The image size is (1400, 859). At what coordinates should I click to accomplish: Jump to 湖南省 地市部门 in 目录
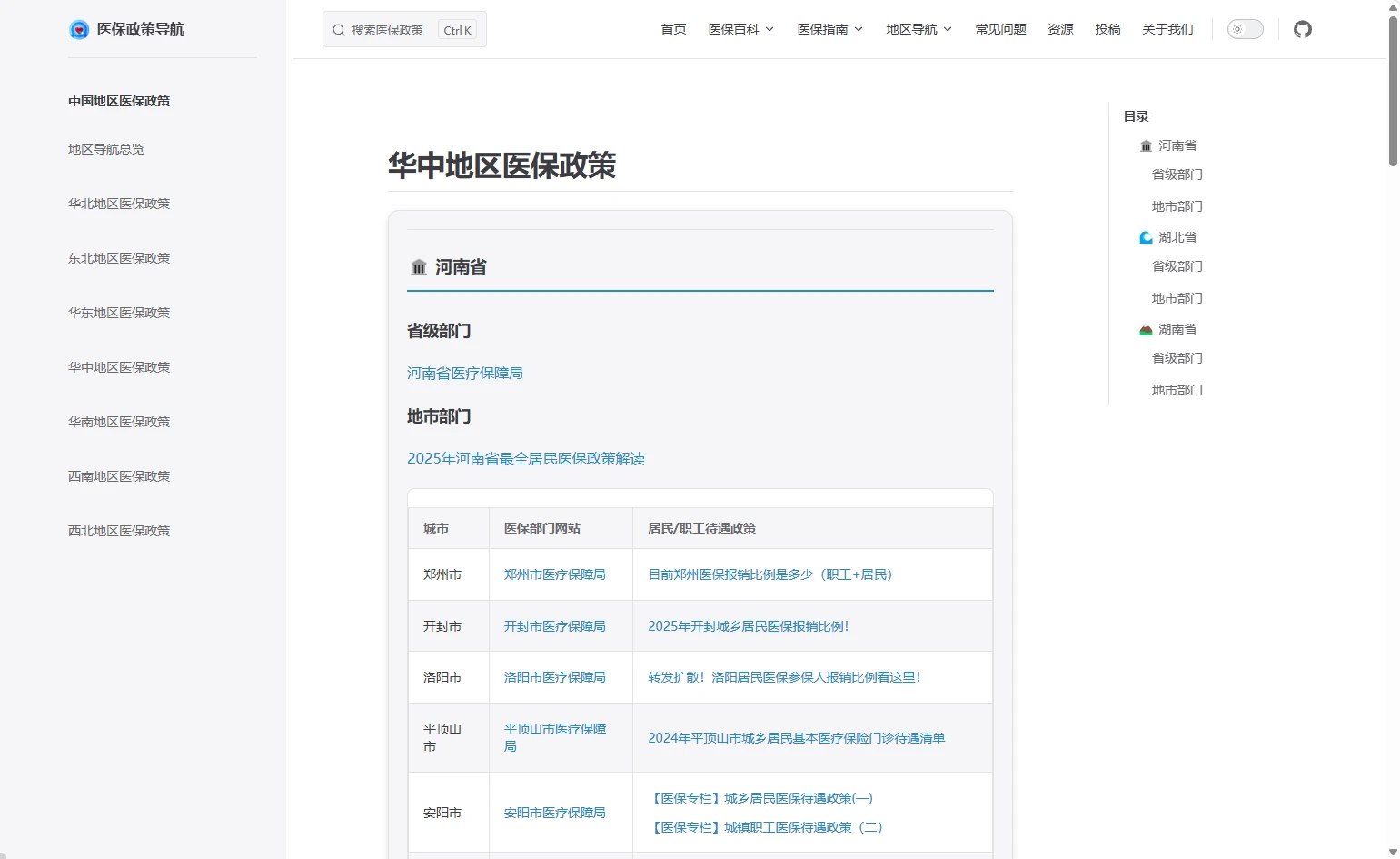coord(1177,390)
